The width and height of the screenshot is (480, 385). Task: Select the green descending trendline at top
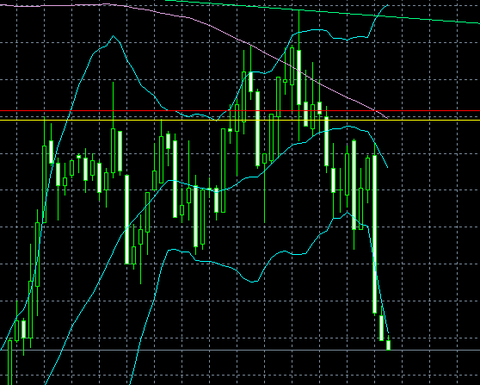(x=323, y=12)
